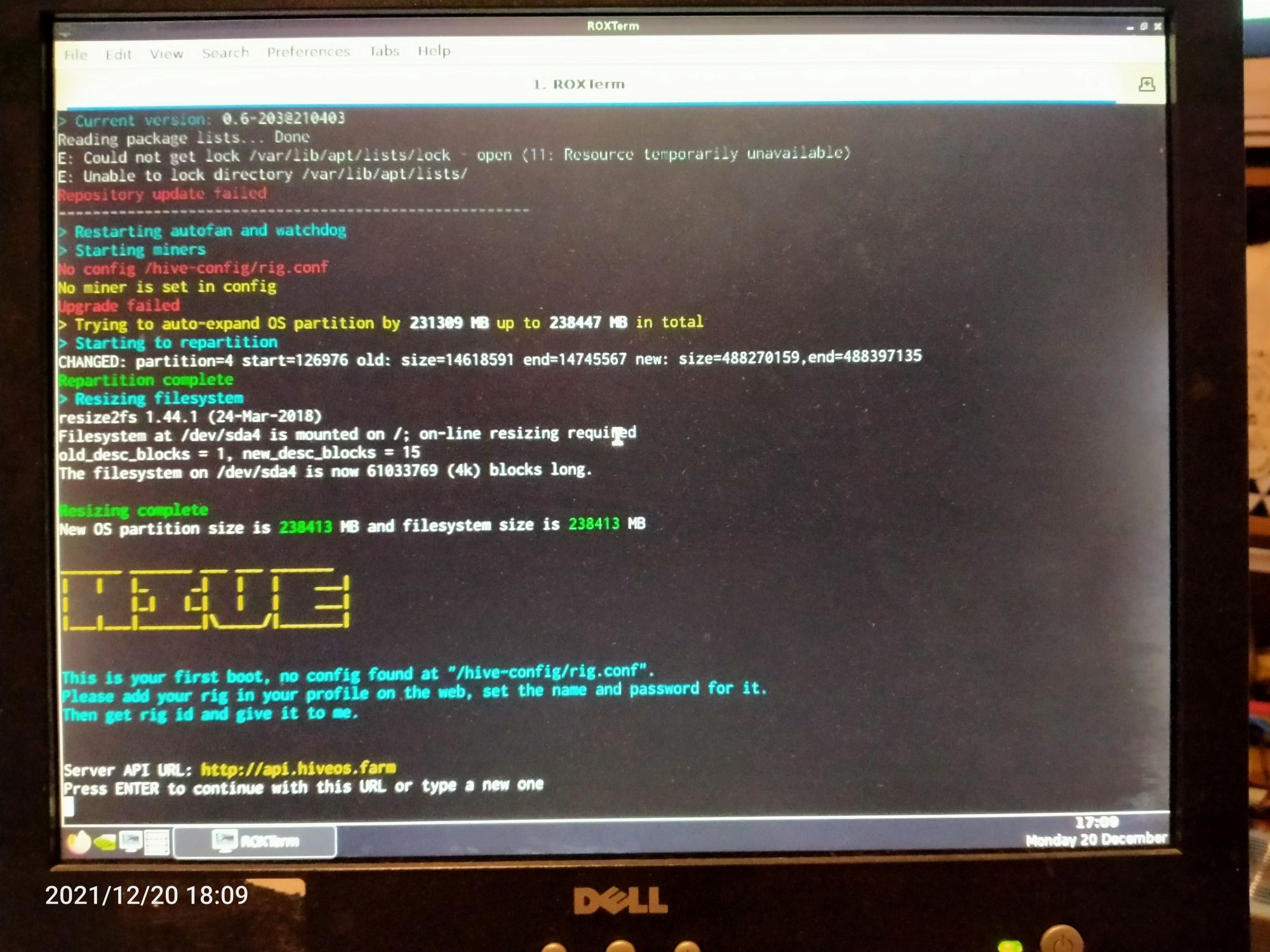Restore the ROXTerm window size
Viewport: 1270px width, 952px height.
click(x=1144, y=26)
